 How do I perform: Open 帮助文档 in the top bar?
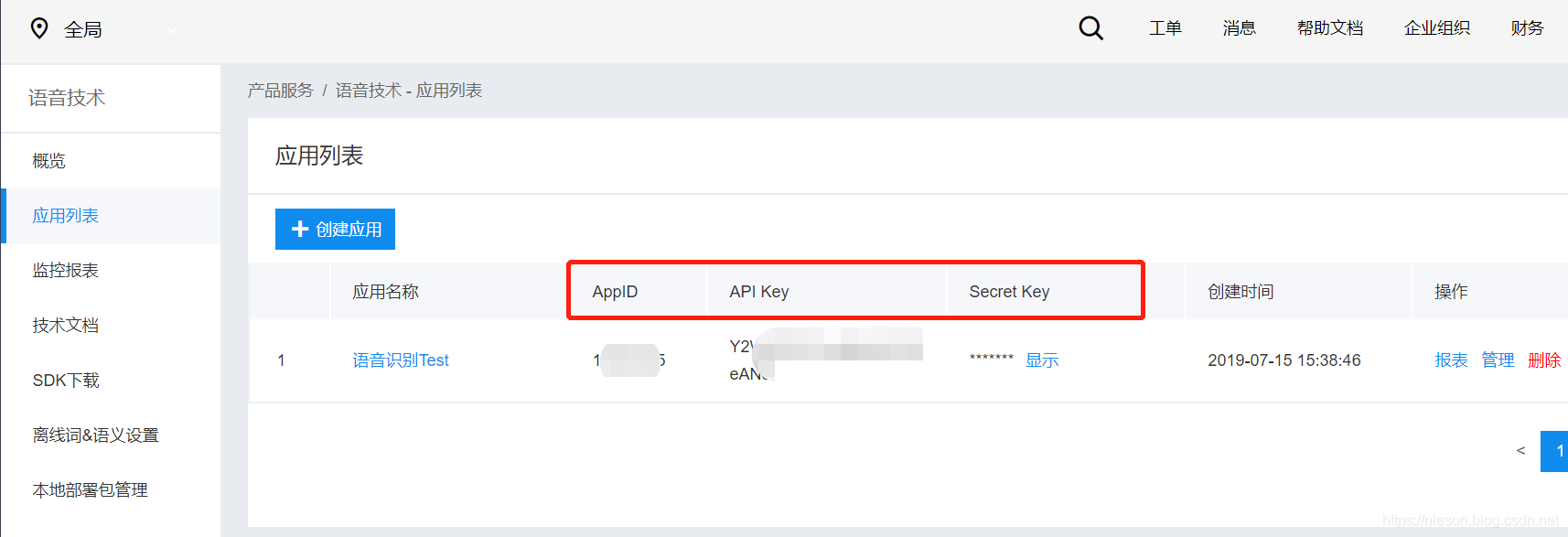[x=1330, y=28]
